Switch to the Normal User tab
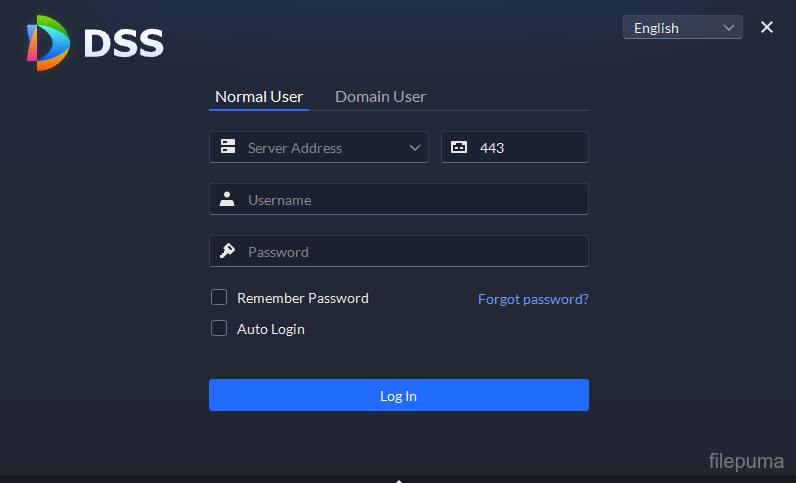This screenshot has height=483, width=796. click(x=259, y=96)
